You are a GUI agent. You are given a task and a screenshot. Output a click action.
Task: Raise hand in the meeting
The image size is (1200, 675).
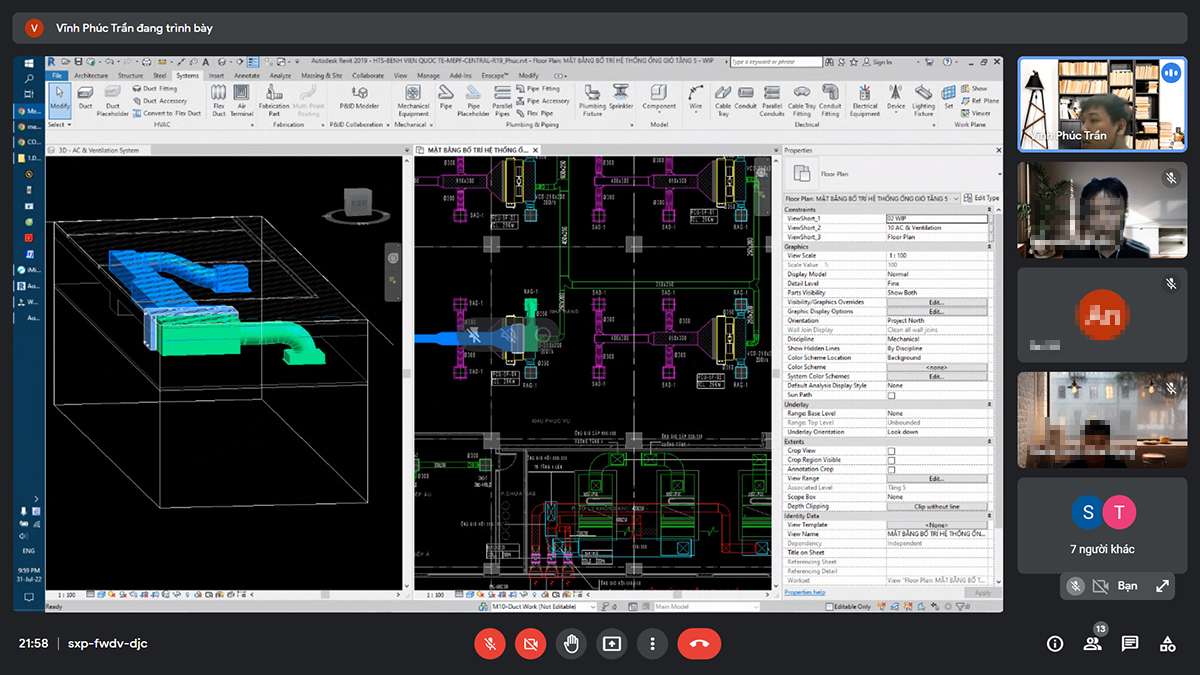[x=571, y=643]
